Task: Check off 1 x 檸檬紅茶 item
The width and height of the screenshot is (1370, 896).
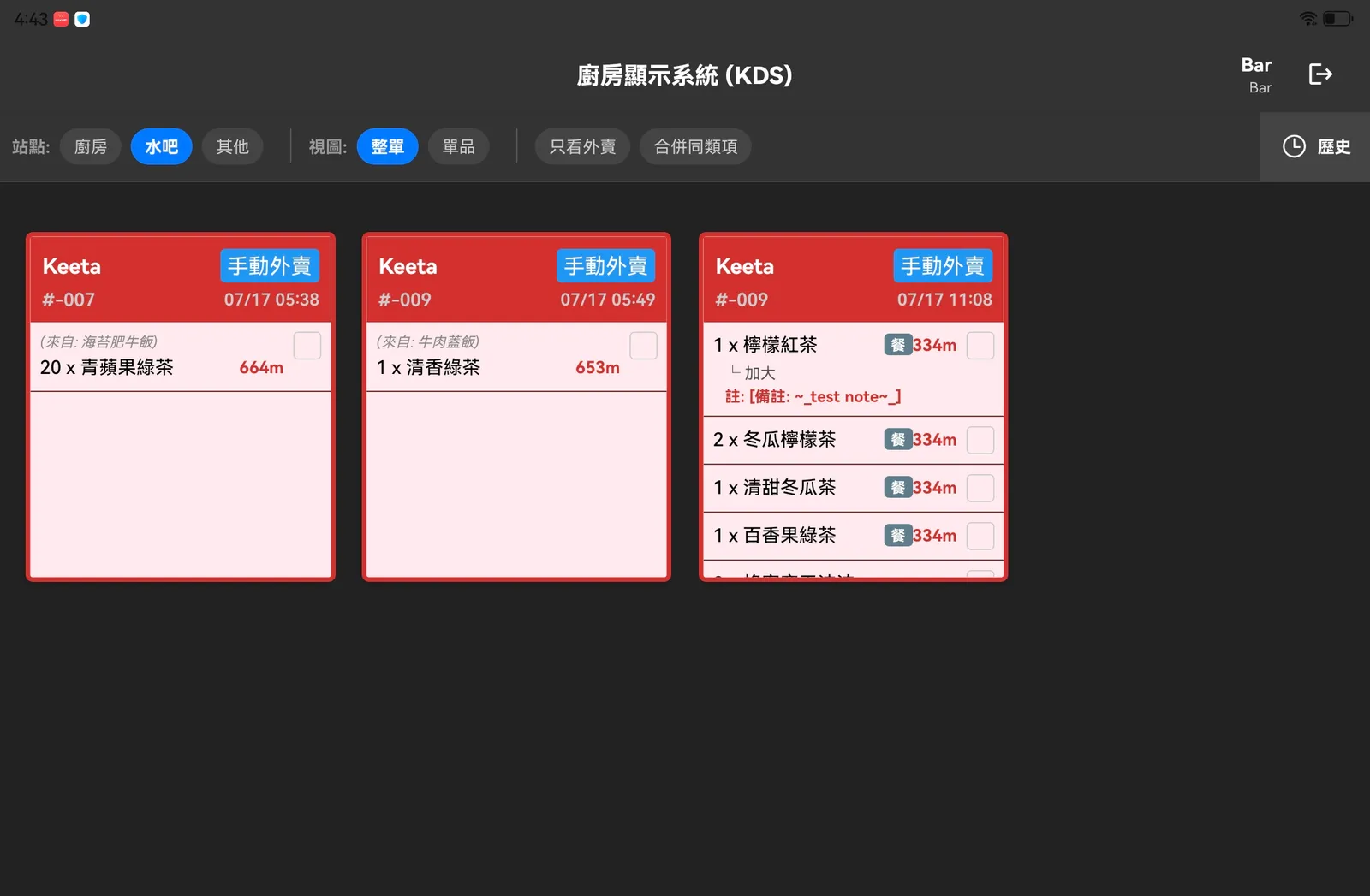Action: [980, 346]
